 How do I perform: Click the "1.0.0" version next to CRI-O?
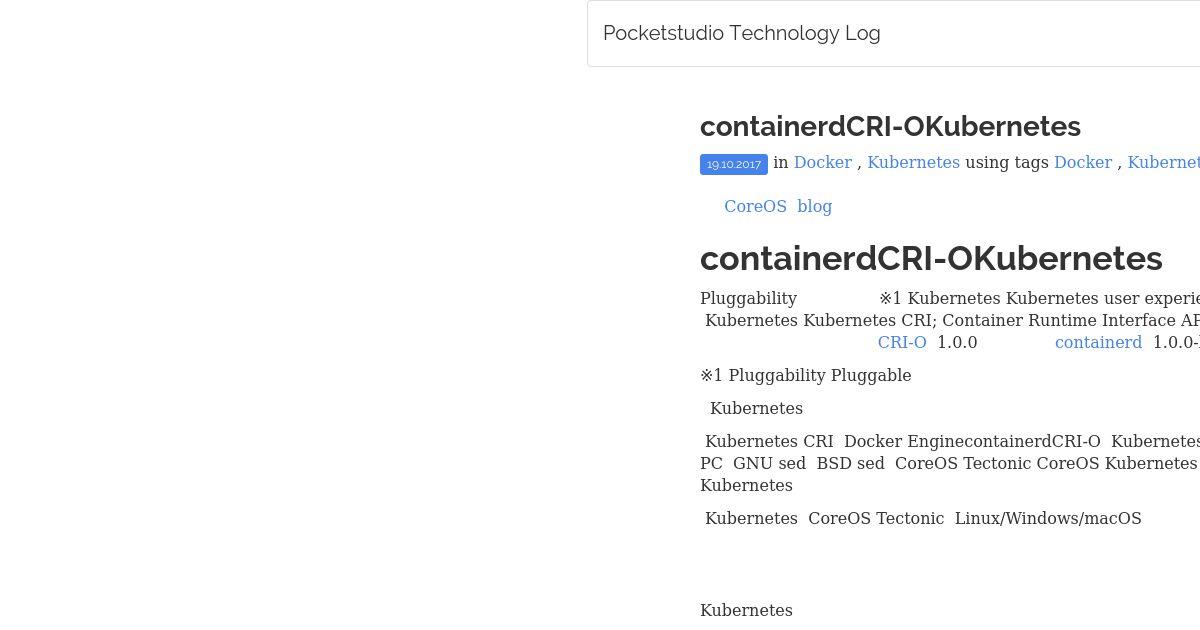coord(957,342)
